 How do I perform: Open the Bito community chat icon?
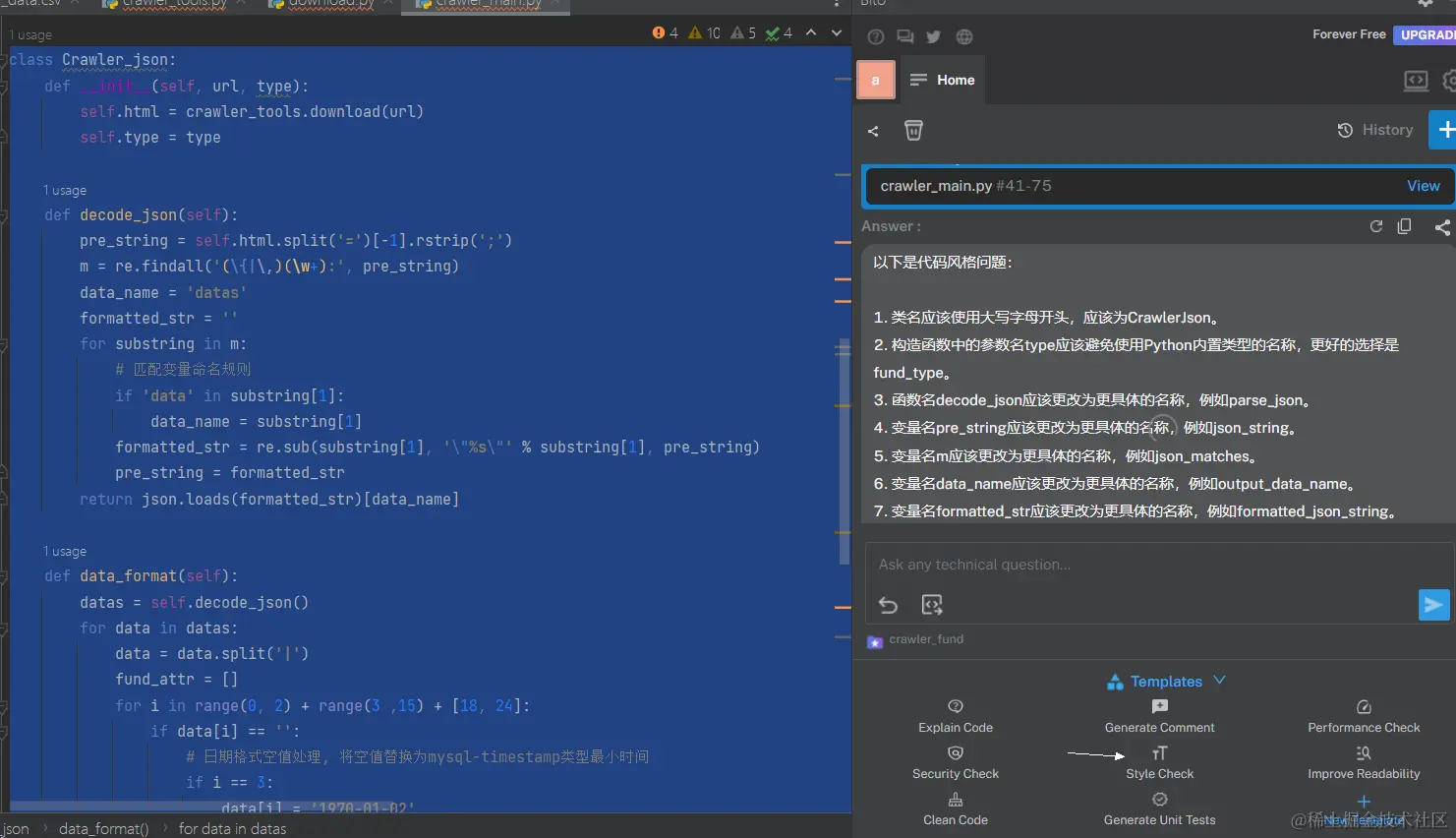tap(905, 36)
